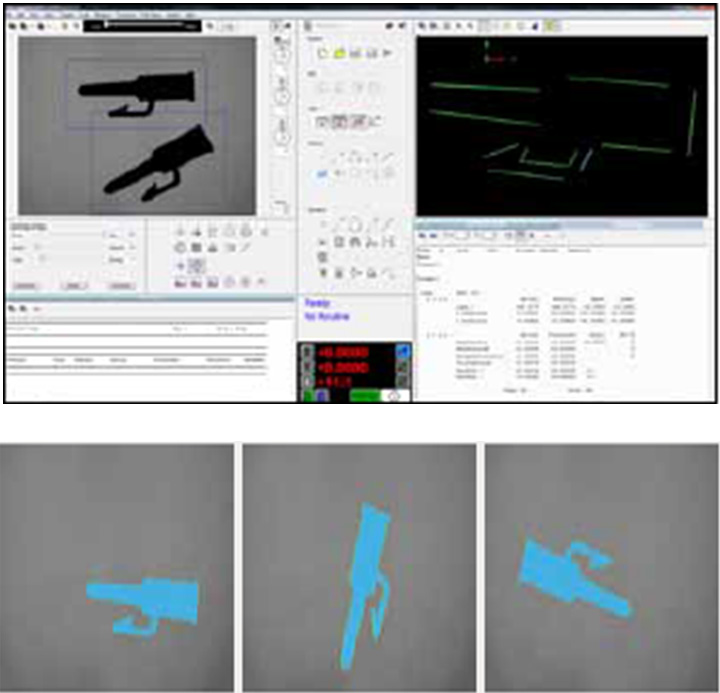Click the 'No Routine' status text
The height and width of the screenshot is (693, 720).
[327, 316]
